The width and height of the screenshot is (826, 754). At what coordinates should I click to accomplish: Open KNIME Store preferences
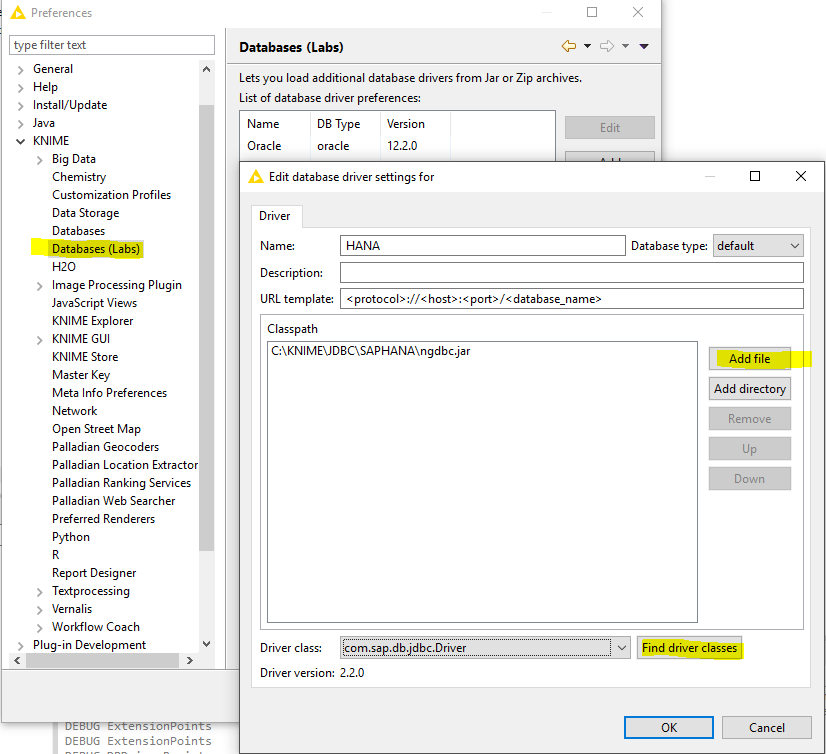(85, 357)
